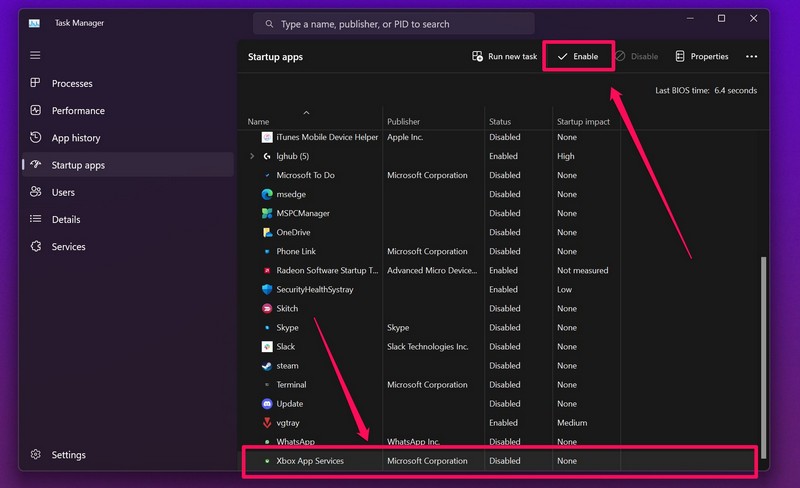The width and height of the screenshot is (800, 488).
Task: Select the Users sidebar icon
Action: pyautogui.click(x=36, y=192)
